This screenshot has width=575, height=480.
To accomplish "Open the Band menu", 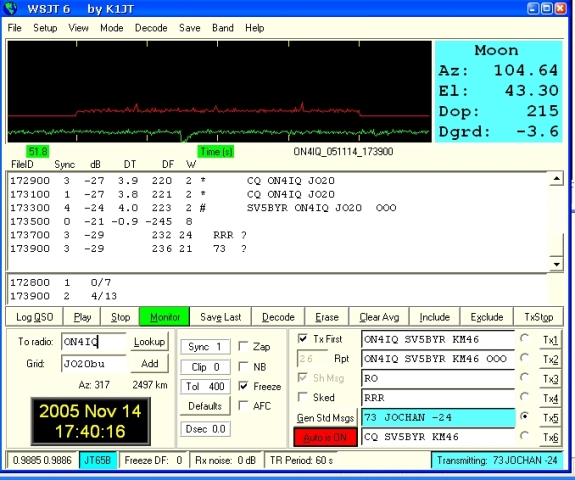I will point(223,28).
